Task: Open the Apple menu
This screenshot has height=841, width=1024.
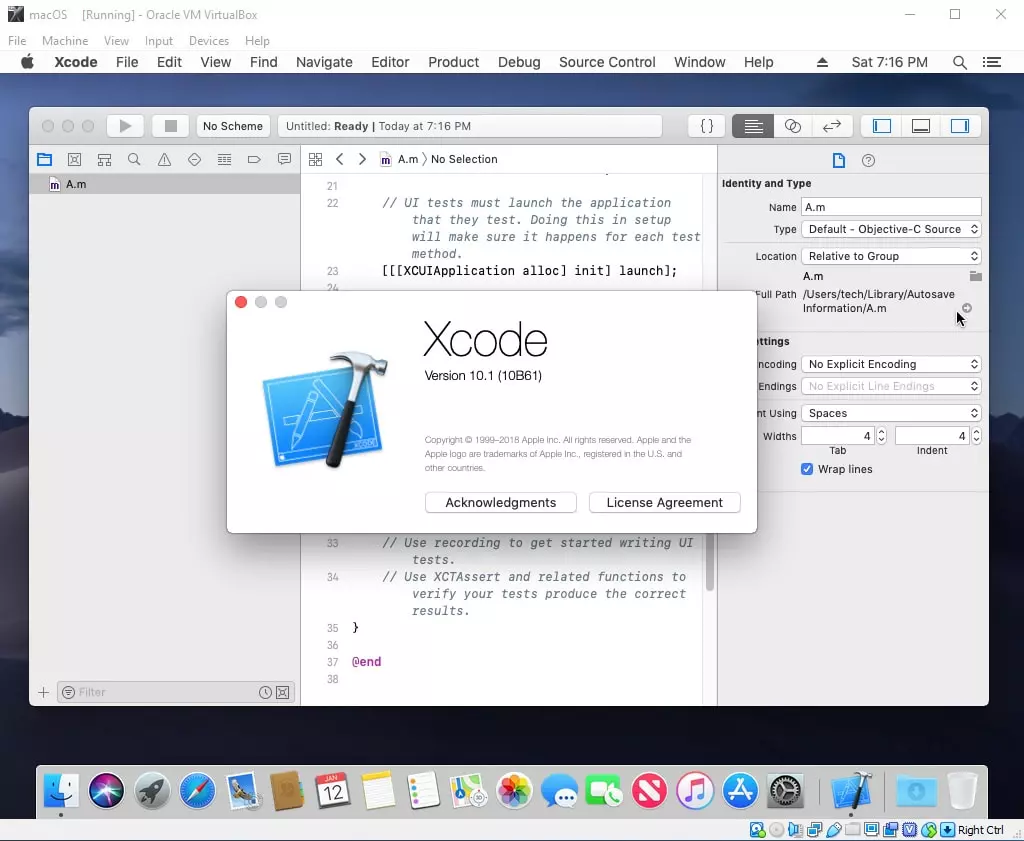Action: tap(27, 62)
